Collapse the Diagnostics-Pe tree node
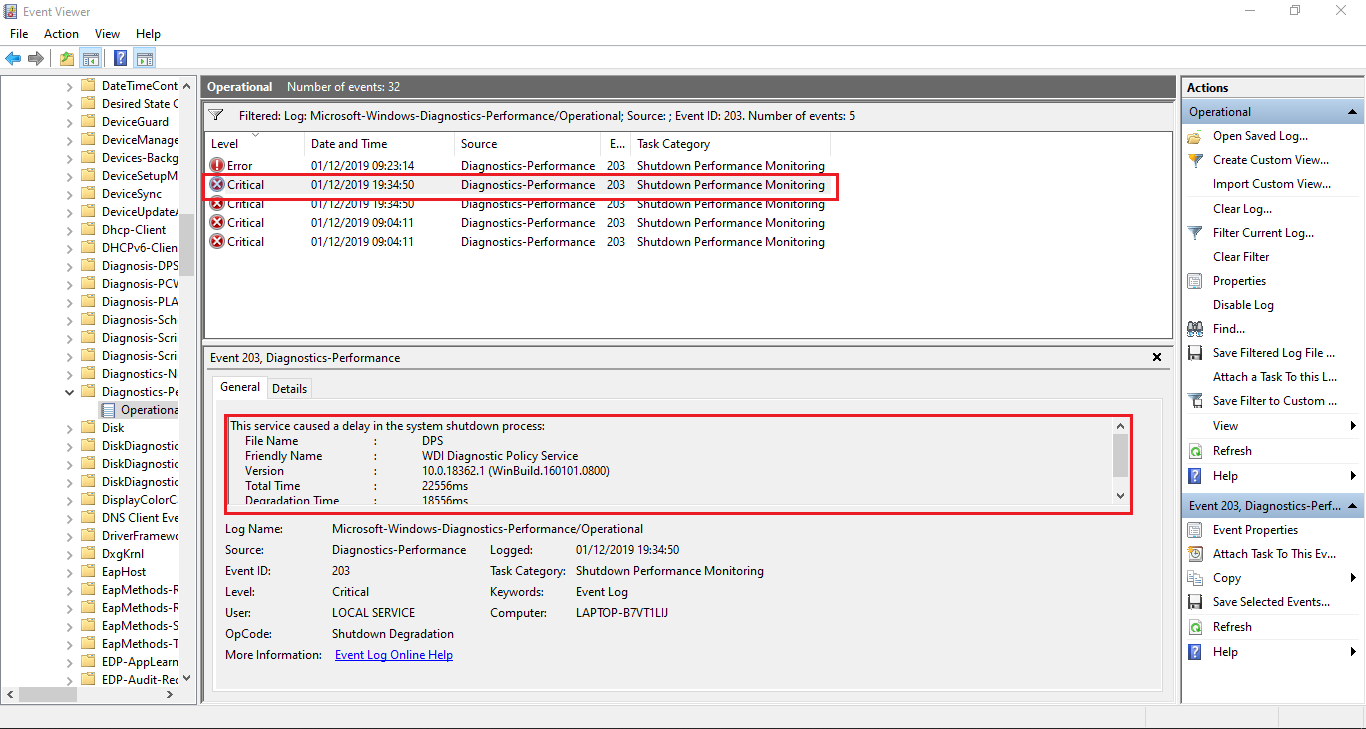Image resolution: width=1366 pixels, height=729 pixels. click(70, 392)
